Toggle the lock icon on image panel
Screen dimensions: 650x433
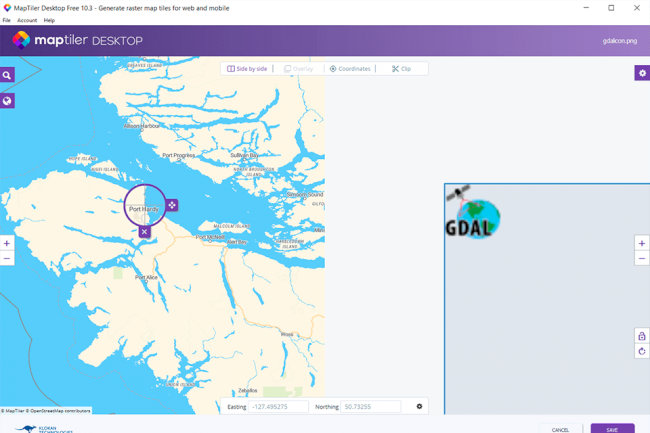click(642, 336)
